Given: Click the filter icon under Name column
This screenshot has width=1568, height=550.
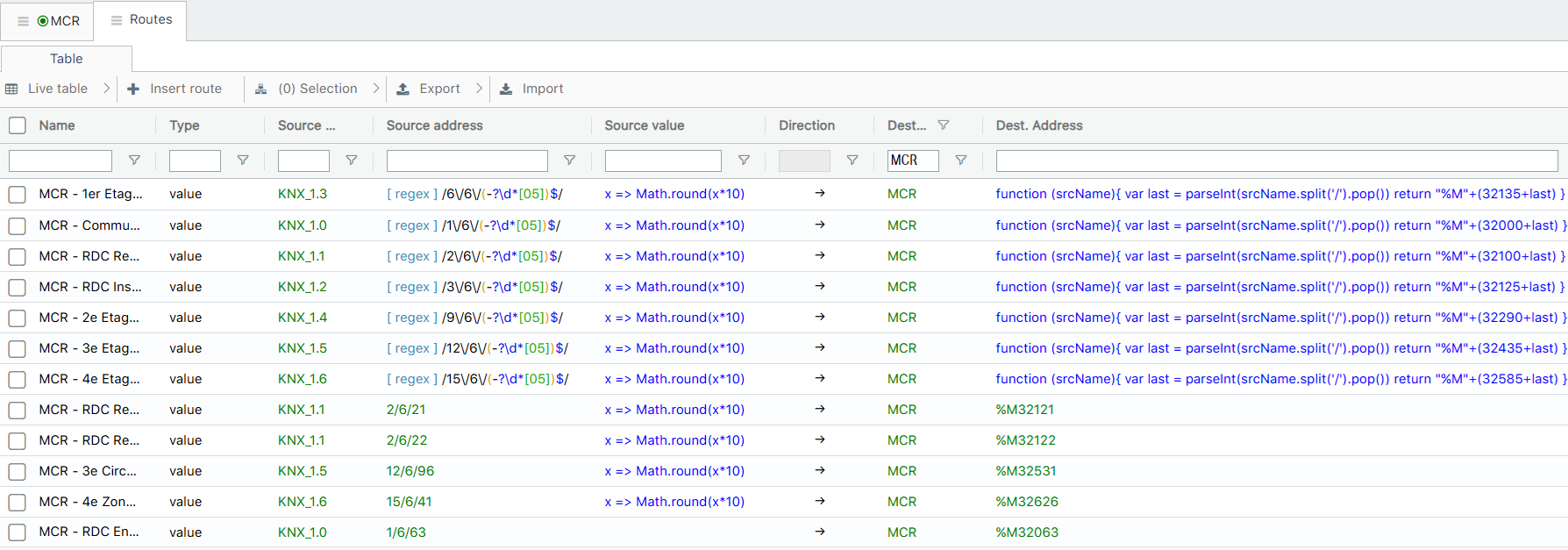Looking at the screenshot, I should coord(134,161).
